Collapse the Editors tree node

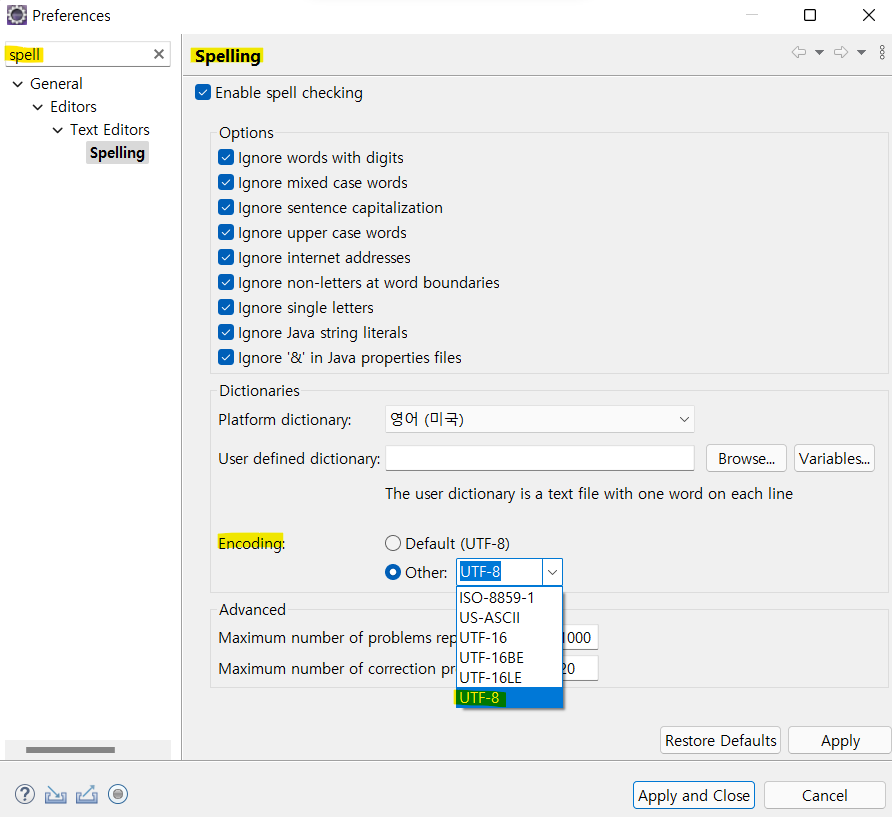[x=38, y=107]
